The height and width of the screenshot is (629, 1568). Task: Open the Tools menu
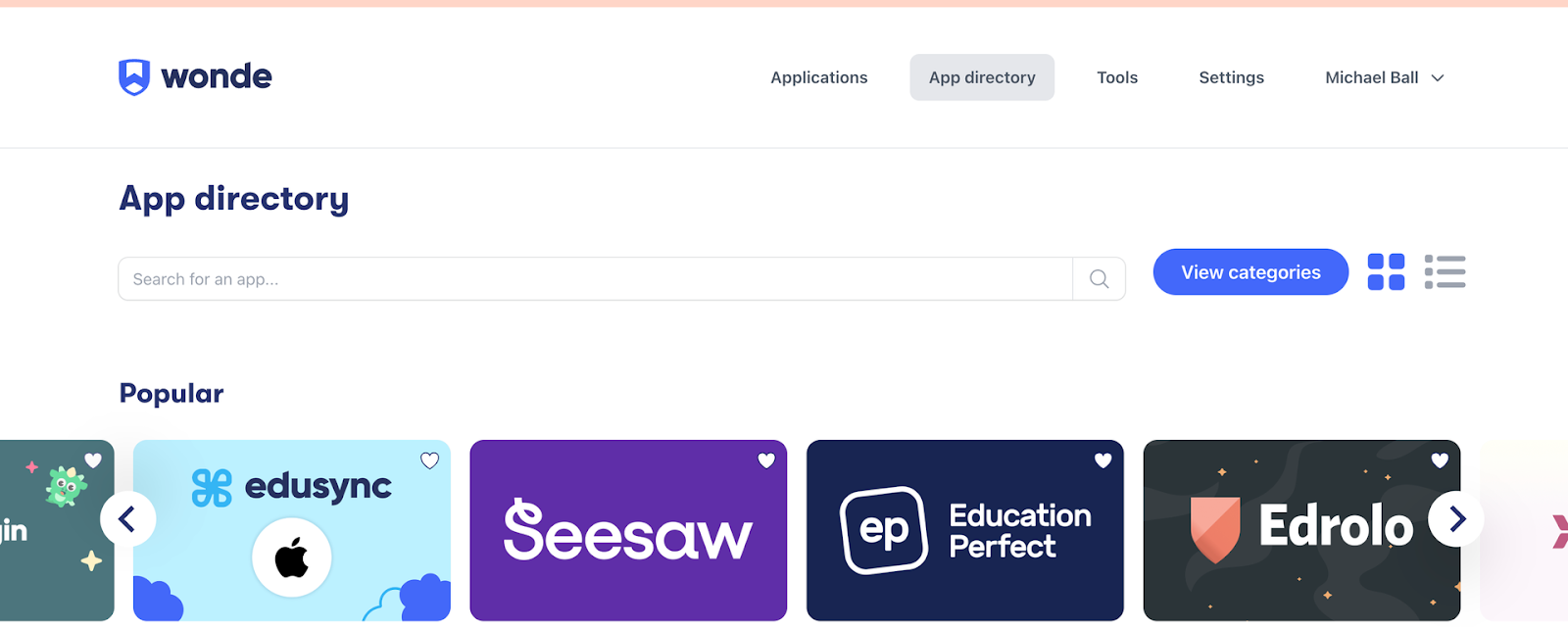pos(1117,77)
